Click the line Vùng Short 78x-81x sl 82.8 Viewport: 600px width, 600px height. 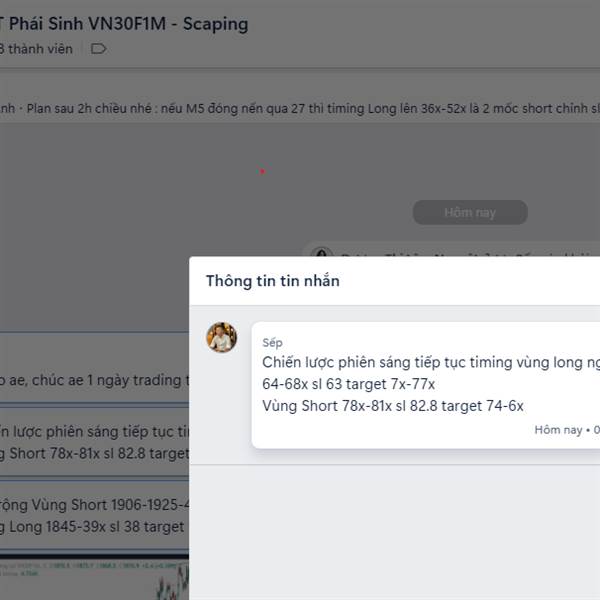click(x=393, y=406)
